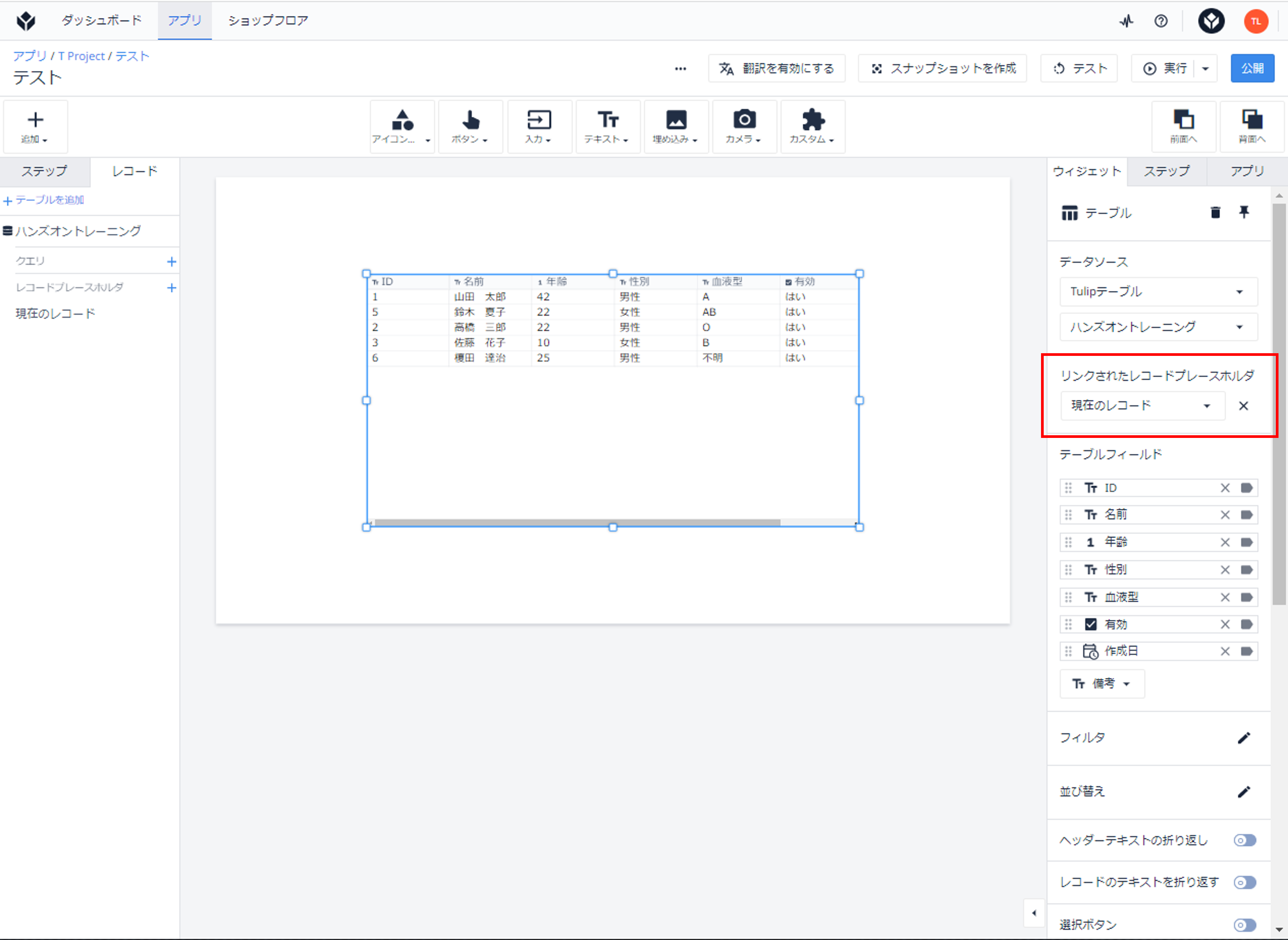The image size is (1288, 940).
Task: Send widget to front with 前面へ
Action: pos(1184,126)
